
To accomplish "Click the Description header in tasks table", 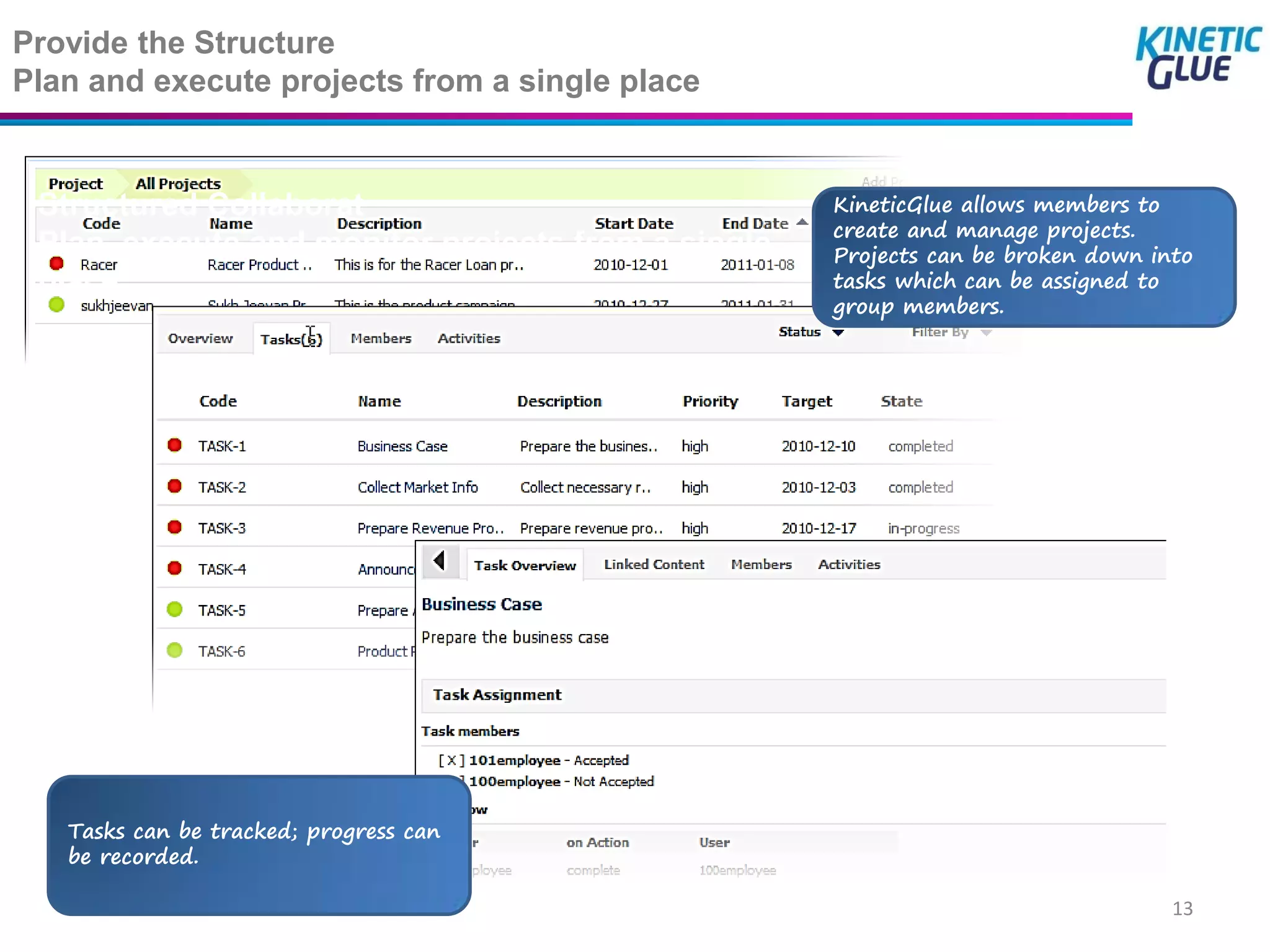I will pos(559,401).
